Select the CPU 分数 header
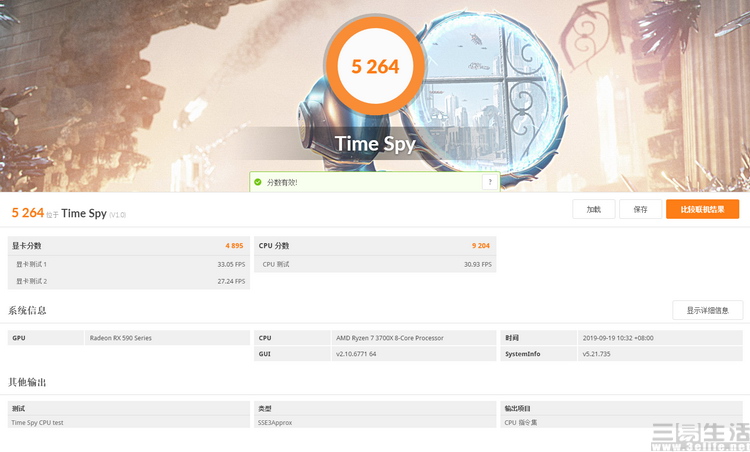The width and height of the screenshot is (750, 452). tap(375, 246)
